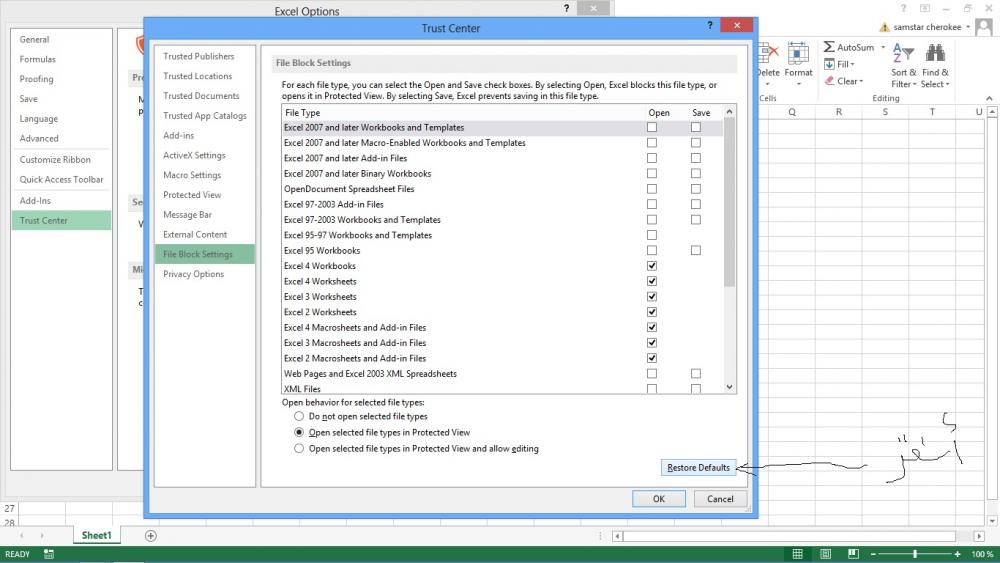Click the AutoSum icon in the ribbon
This screenshot has width=1000, height=563.
tap(829, 47)
